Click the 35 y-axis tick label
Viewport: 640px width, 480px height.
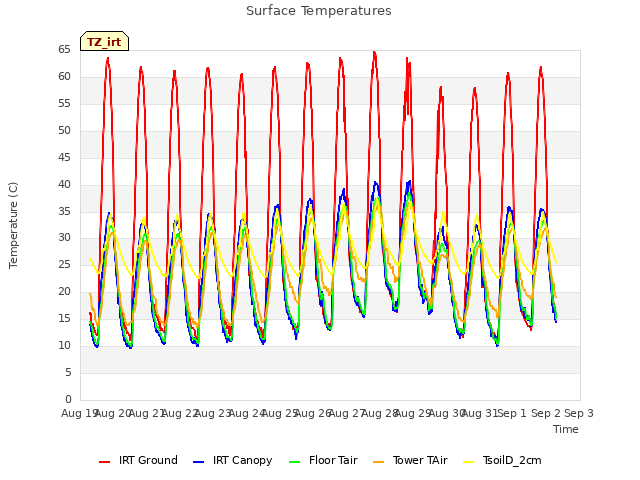64,211
